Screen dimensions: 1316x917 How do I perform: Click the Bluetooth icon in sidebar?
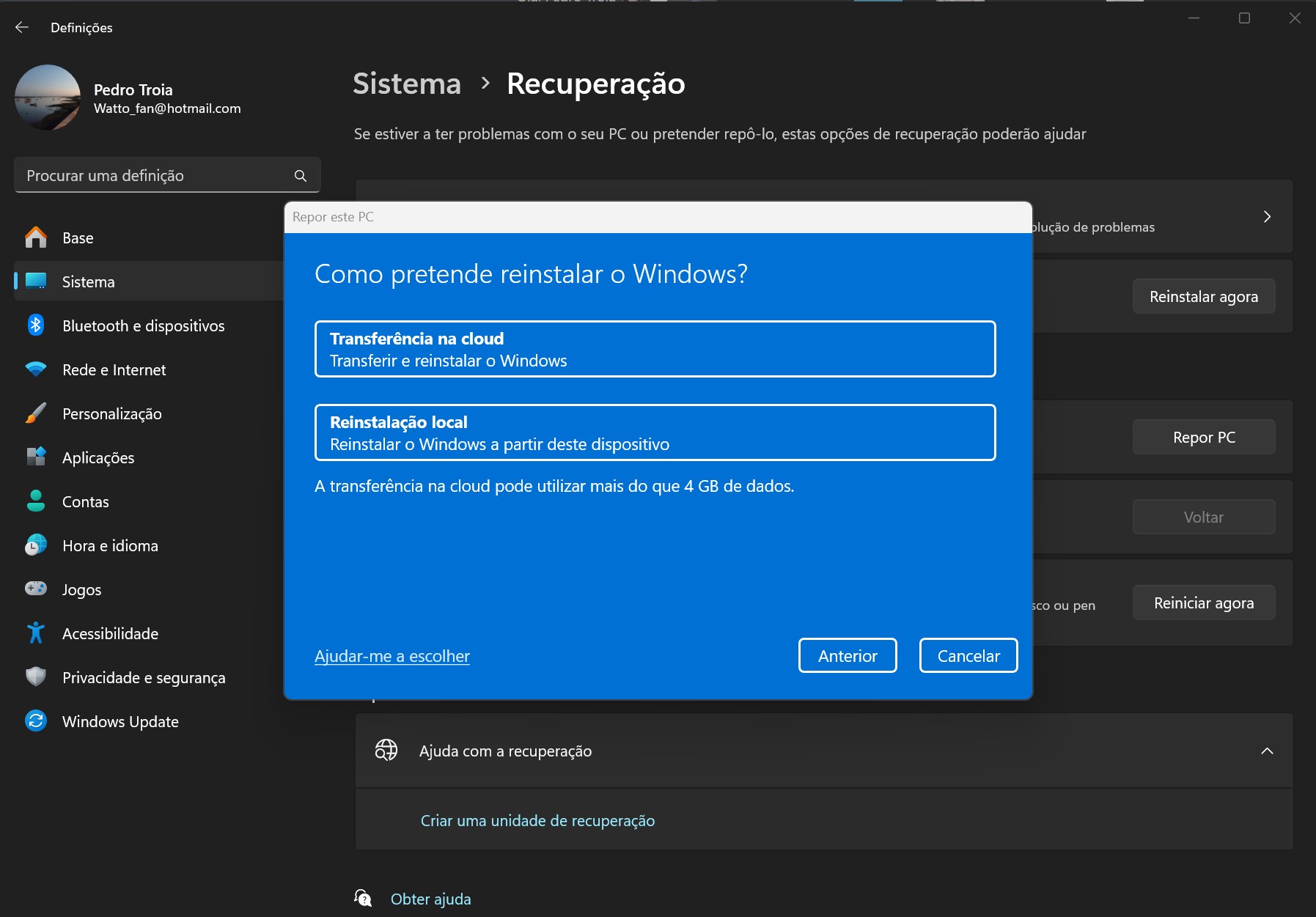click(x=35, y=325)
